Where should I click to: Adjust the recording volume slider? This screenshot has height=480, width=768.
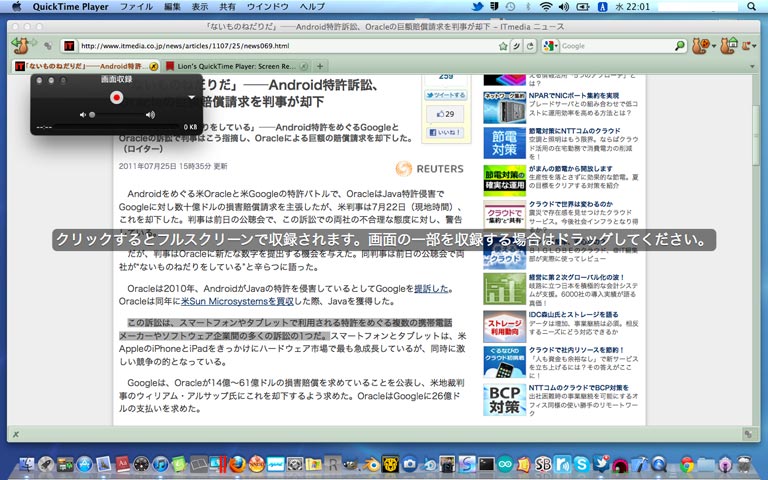116,115
